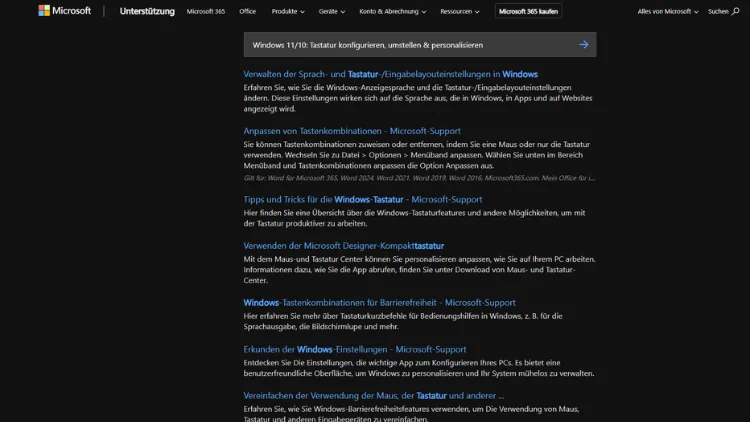
Task: Click 'Gilt für: Word für Microsoft 365' text
Action: point(419,178)
